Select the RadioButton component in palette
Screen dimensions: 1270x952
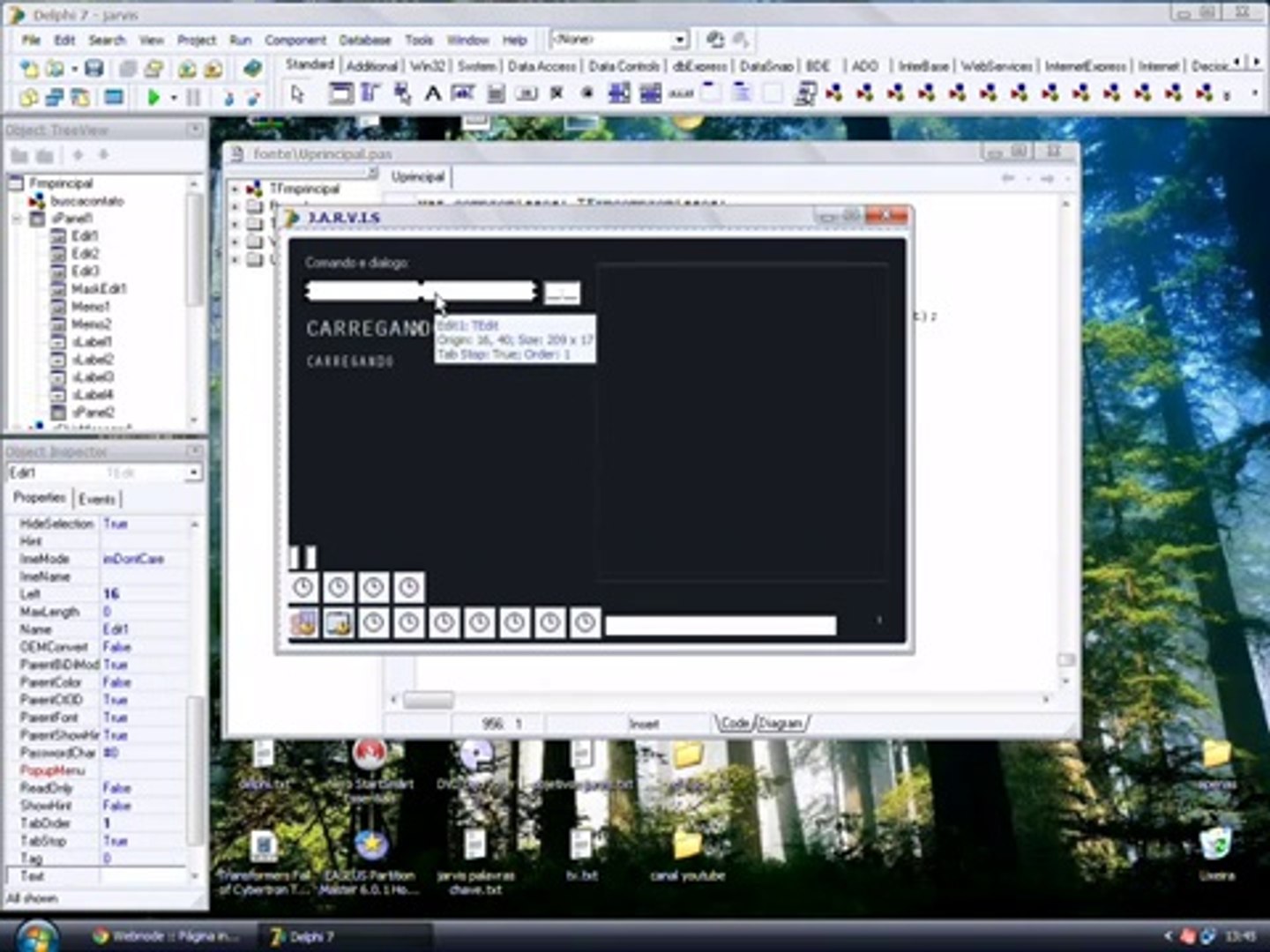587,93
